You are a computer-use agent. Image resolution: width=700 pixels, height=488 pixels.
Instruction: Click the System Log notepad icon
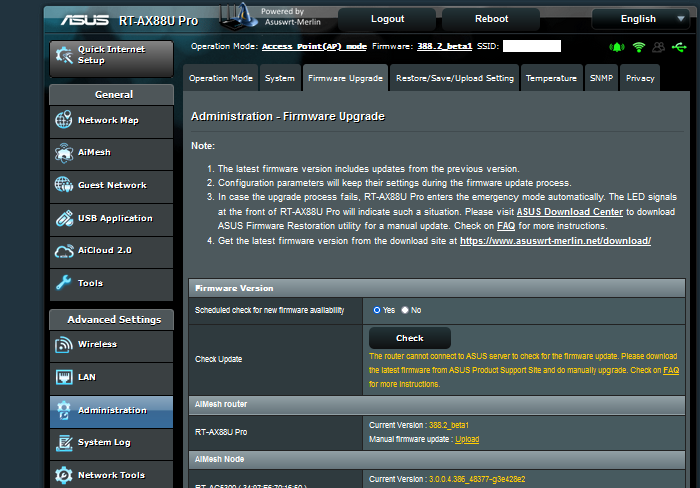(64, 442)
